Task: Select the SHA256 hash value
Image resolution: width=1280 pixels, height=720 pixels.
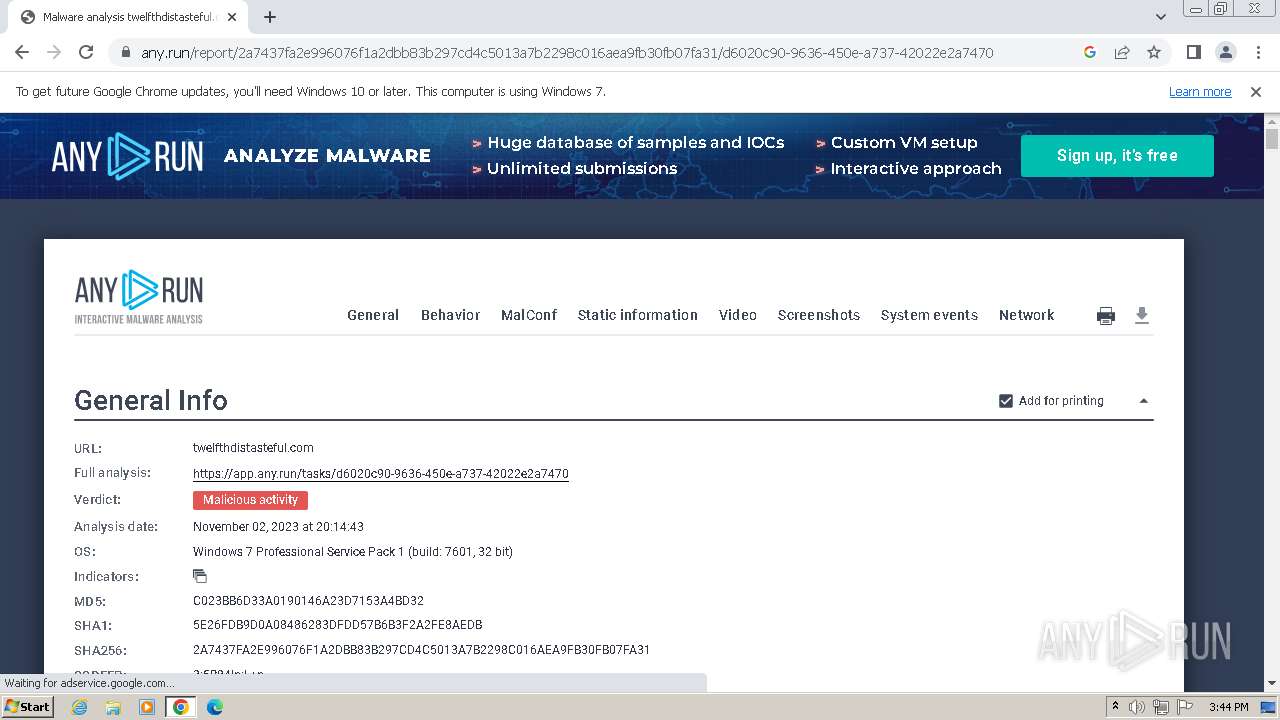Action: click(421, 650)
